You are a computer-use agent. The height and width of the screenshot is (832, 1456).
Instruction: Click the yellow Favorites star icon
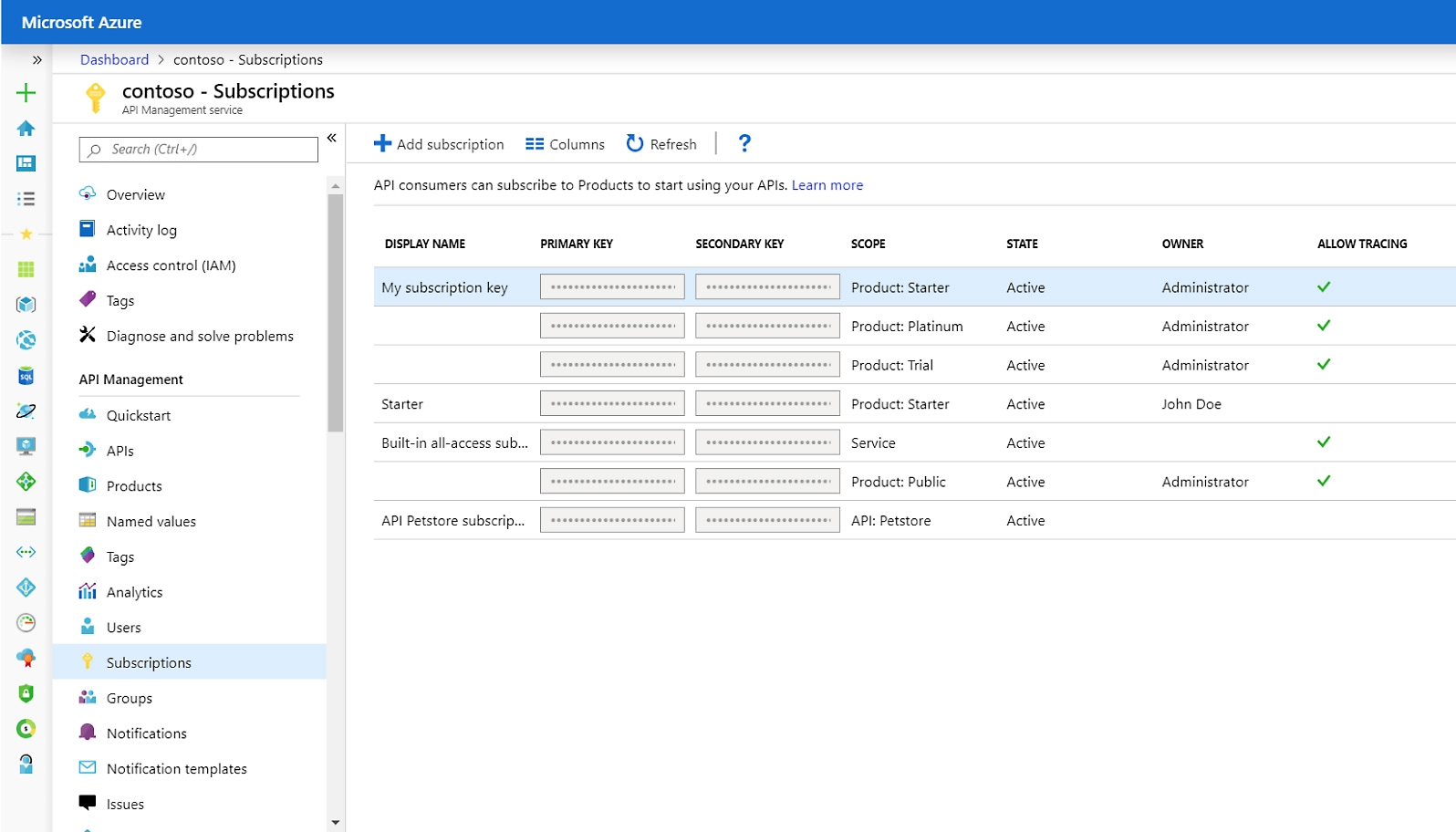[x=26, y=234]
